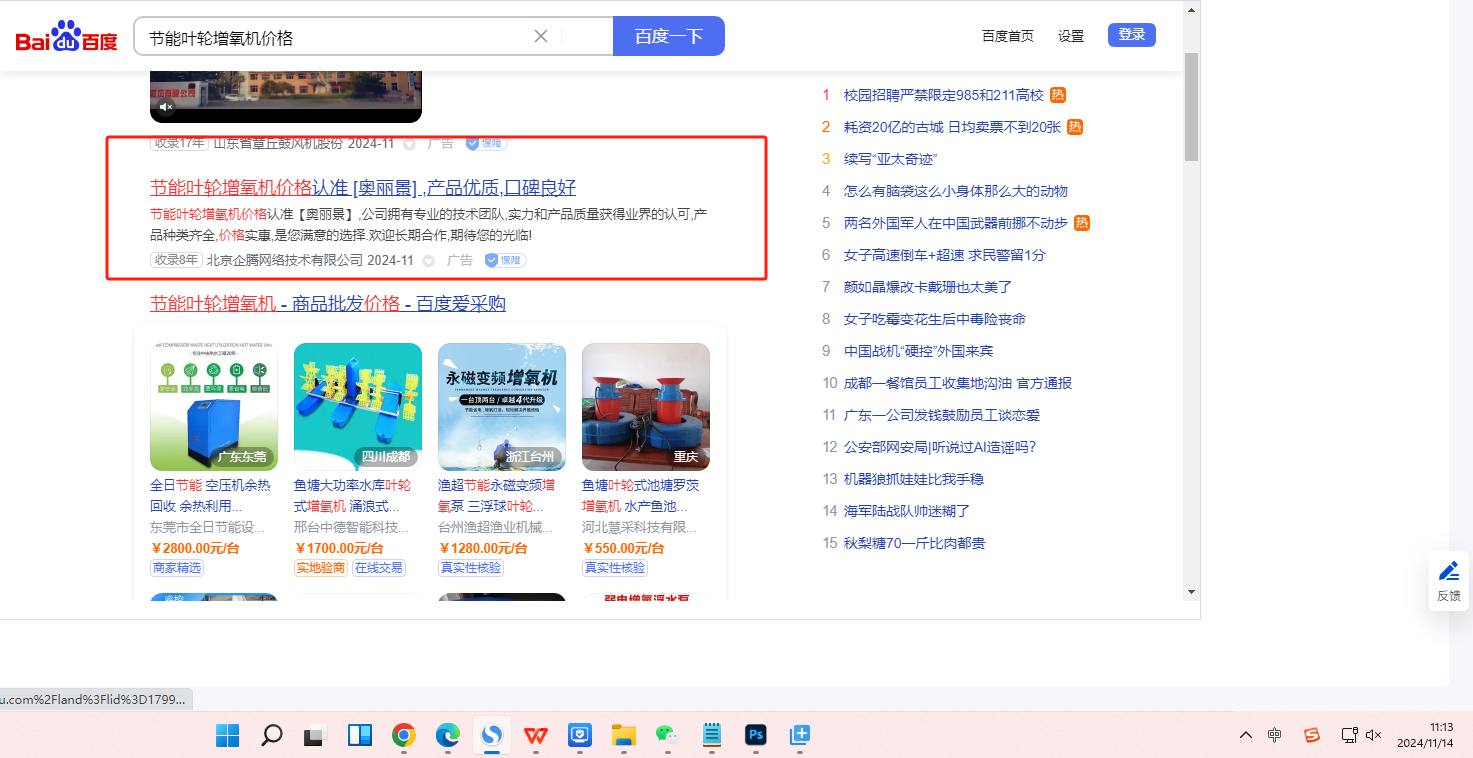Expand the dropdown arrow beside 北京企腾 ad date

pyautogui.click(x=428, y=261)
